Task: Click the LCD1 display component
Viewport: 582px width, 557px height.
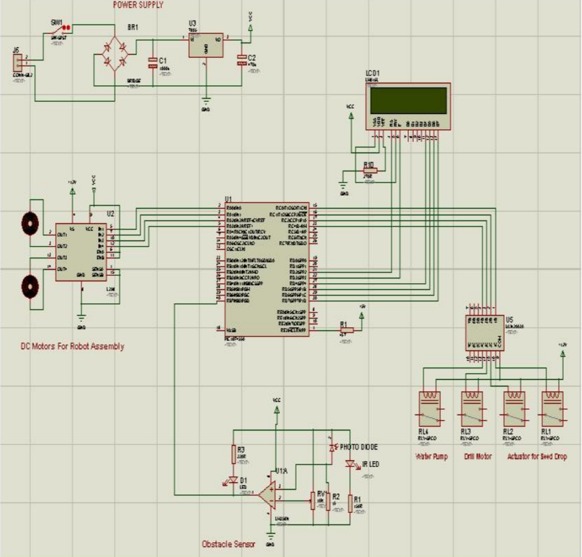Action: (x=409, y=107)
